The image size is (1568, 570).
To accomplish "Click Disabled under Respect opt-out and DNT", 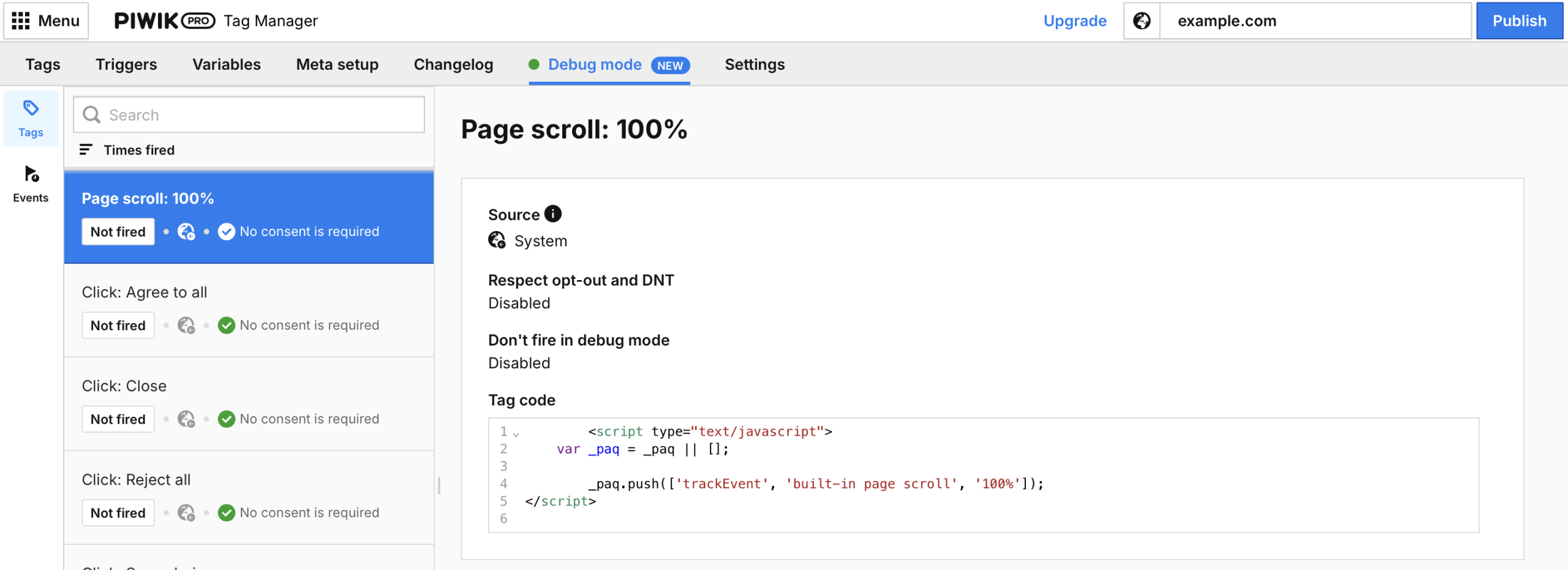I will click(519, 303).
